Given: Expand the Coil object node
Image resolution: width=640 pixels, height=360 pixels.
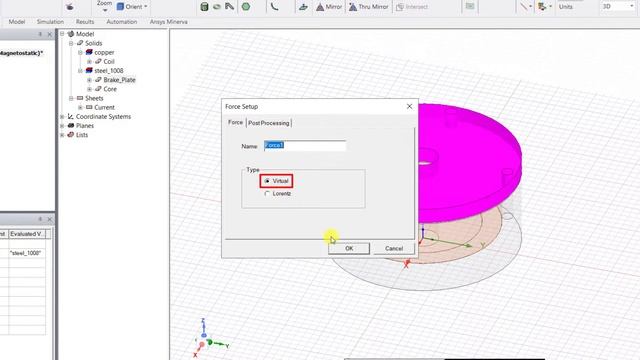Looking at the screenshot, I should coord(89,61).
